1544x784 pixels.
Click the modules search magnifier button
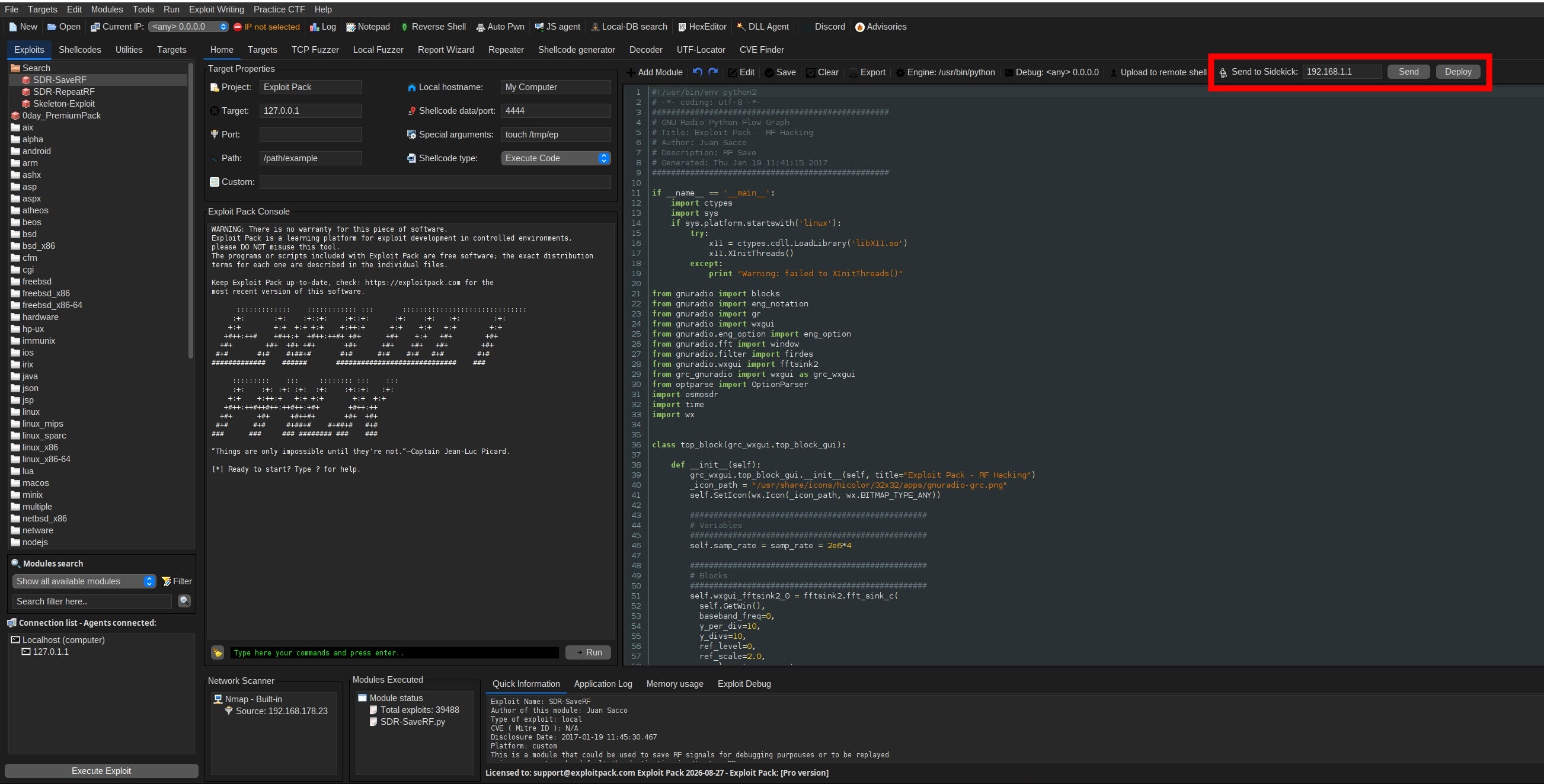click(184, 600)
